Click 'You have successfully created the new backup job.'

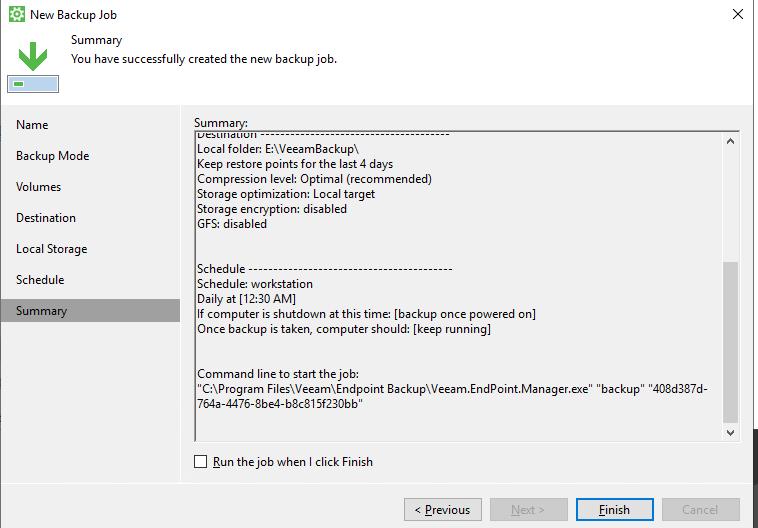point(204,59)
